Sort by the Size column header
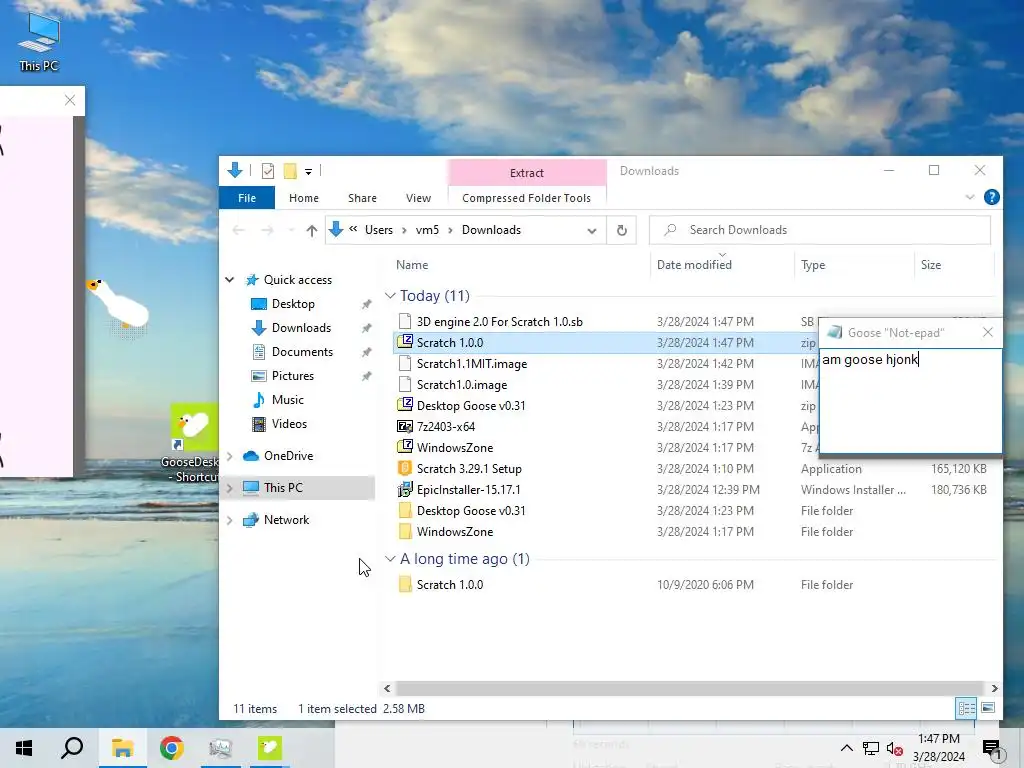 (931, 264)
